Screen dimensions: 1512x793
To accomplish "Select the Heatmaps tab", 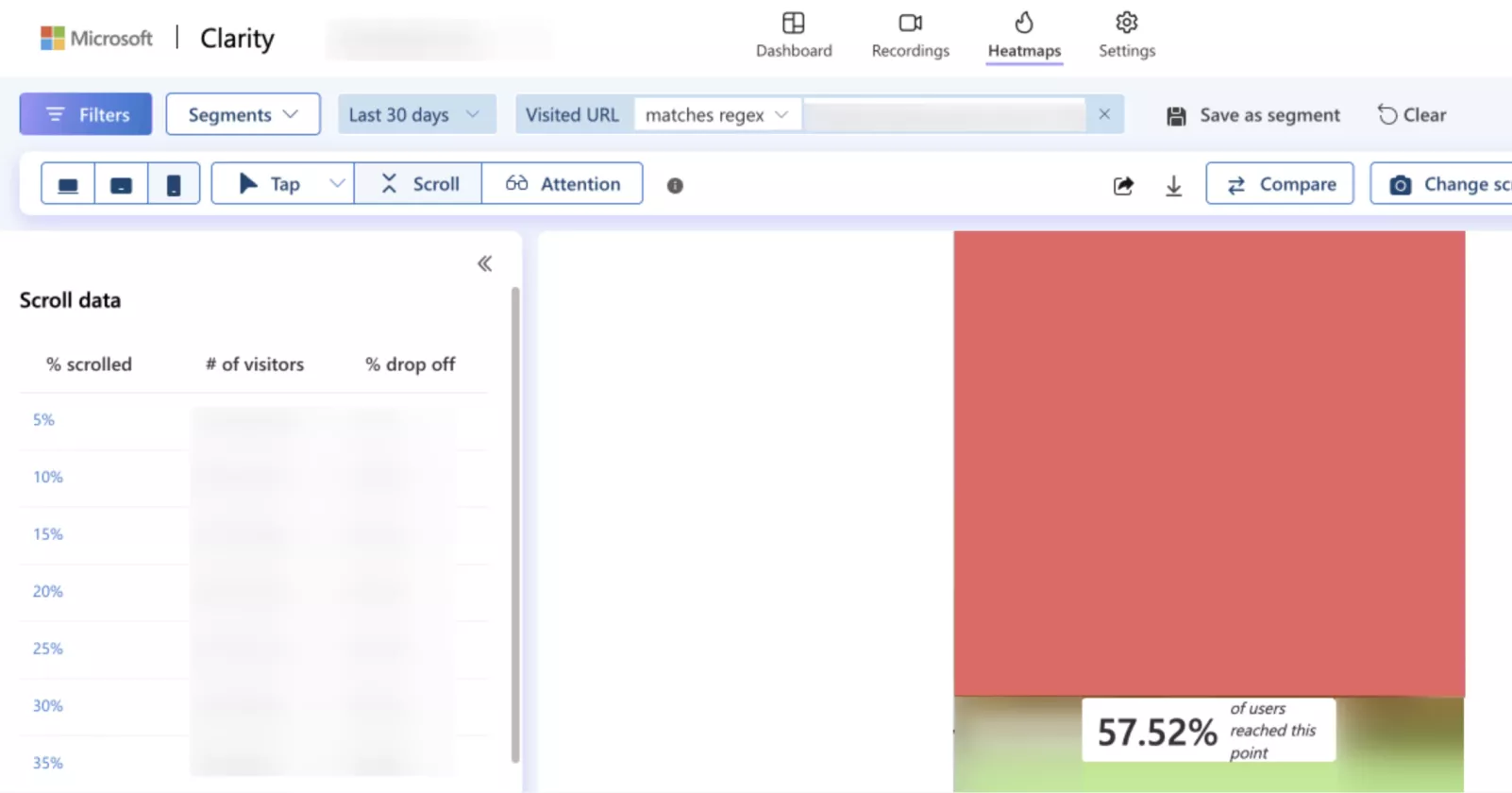I will (1024, 36).
